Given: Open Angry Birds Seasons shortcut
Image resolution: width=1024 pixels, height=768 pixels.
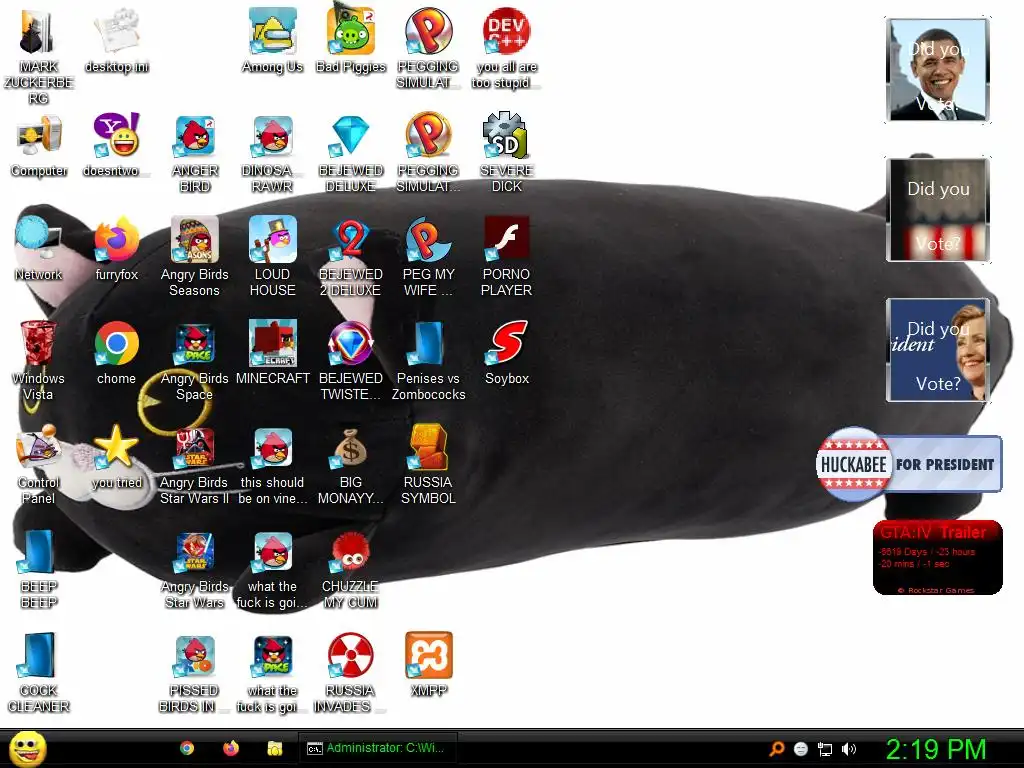Looking at the screenshot, I should point(195,239).
